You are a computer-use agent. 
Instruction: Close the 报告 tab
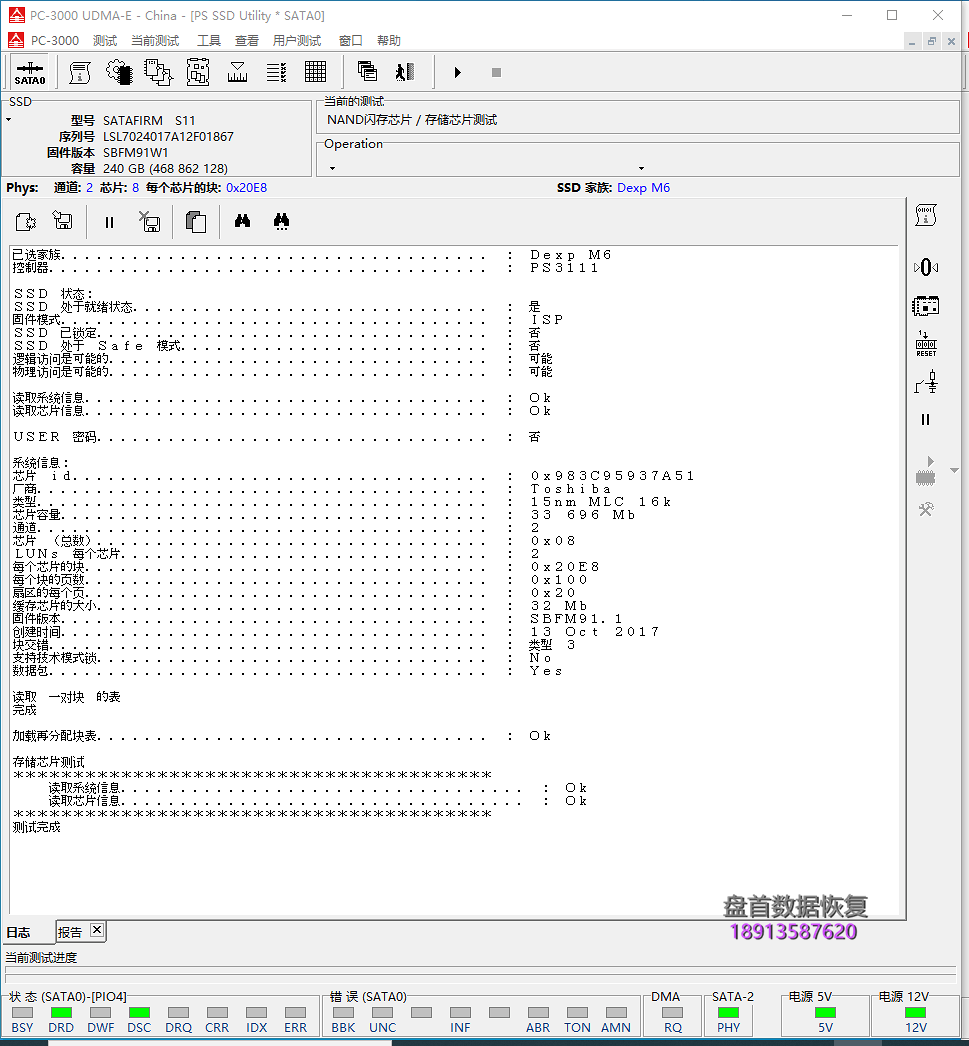(x=97, y=930)
